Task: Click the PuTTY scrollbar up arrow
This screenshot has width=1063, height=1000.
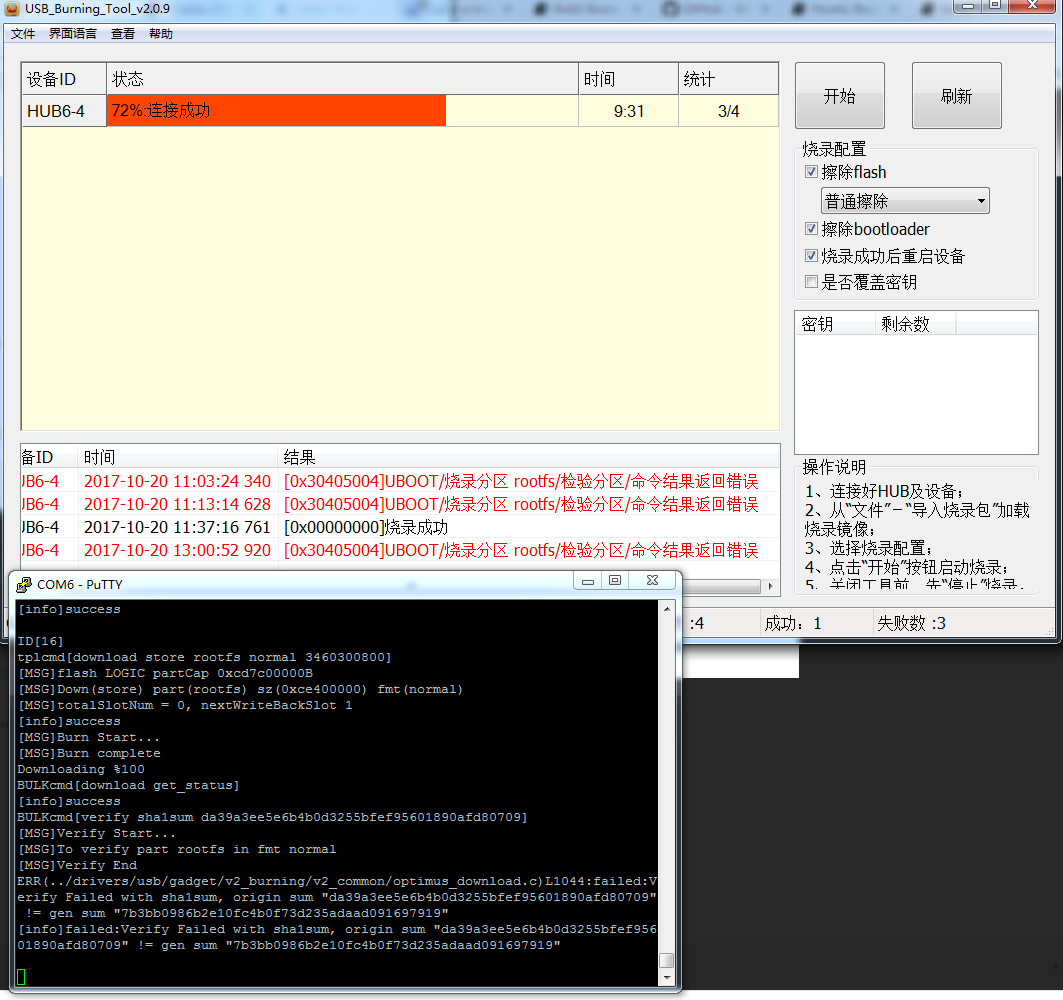Action: (x=666, y=608)
